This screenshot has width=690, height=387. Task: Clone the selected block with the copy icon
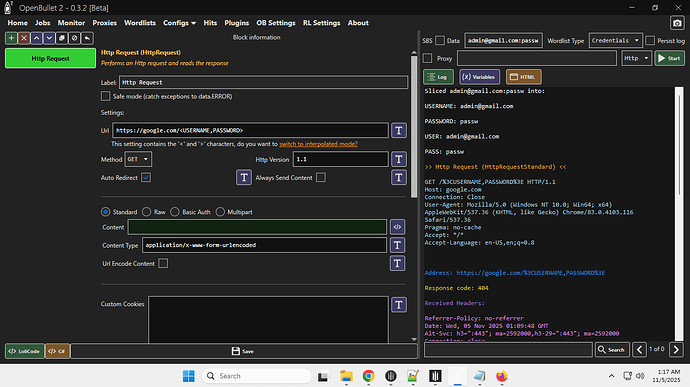pos(62,38)
